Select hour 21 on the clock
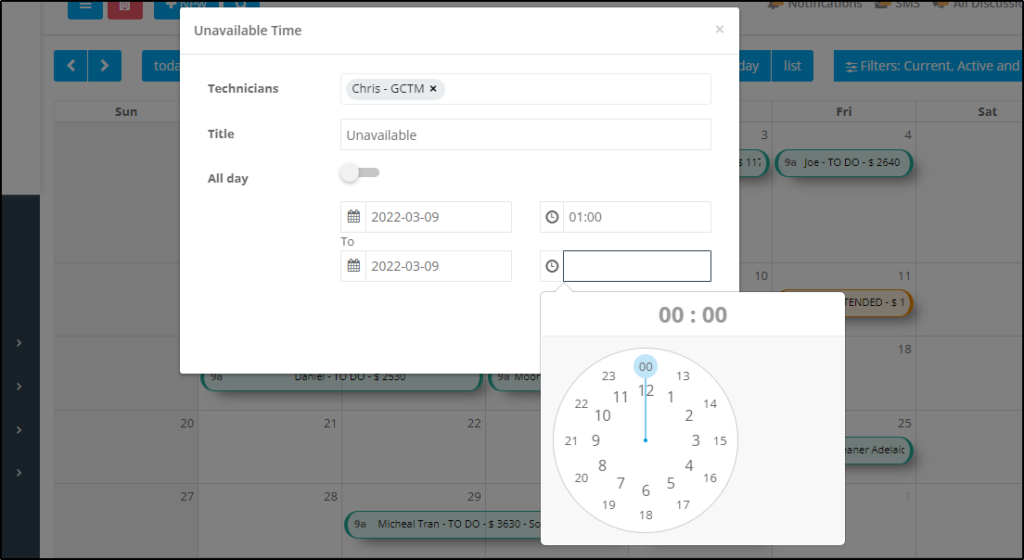Screen dimensions: 1024x560 pos(571,441)
